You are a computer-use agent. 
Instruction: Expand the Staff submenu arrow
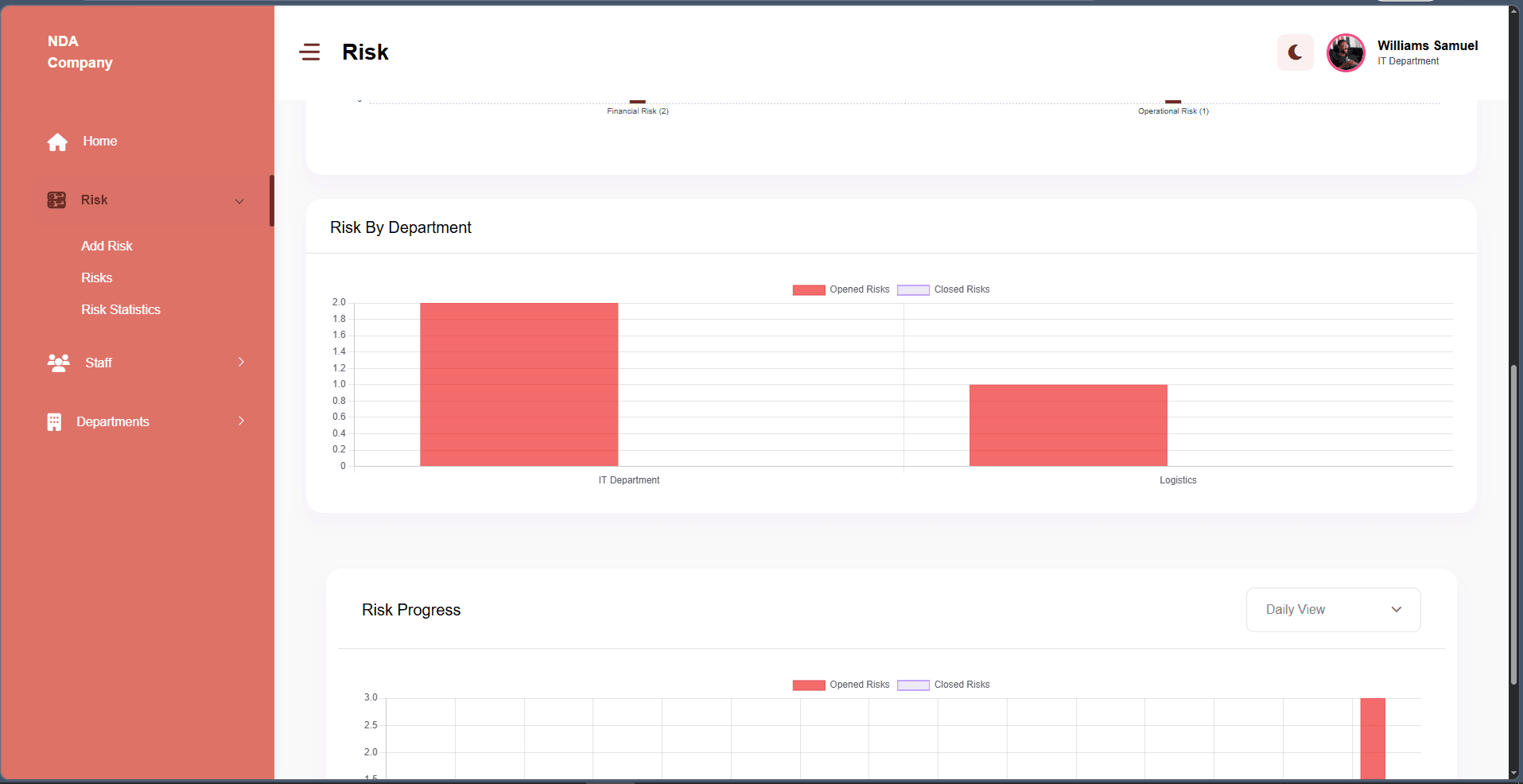(x=241, y=362)
